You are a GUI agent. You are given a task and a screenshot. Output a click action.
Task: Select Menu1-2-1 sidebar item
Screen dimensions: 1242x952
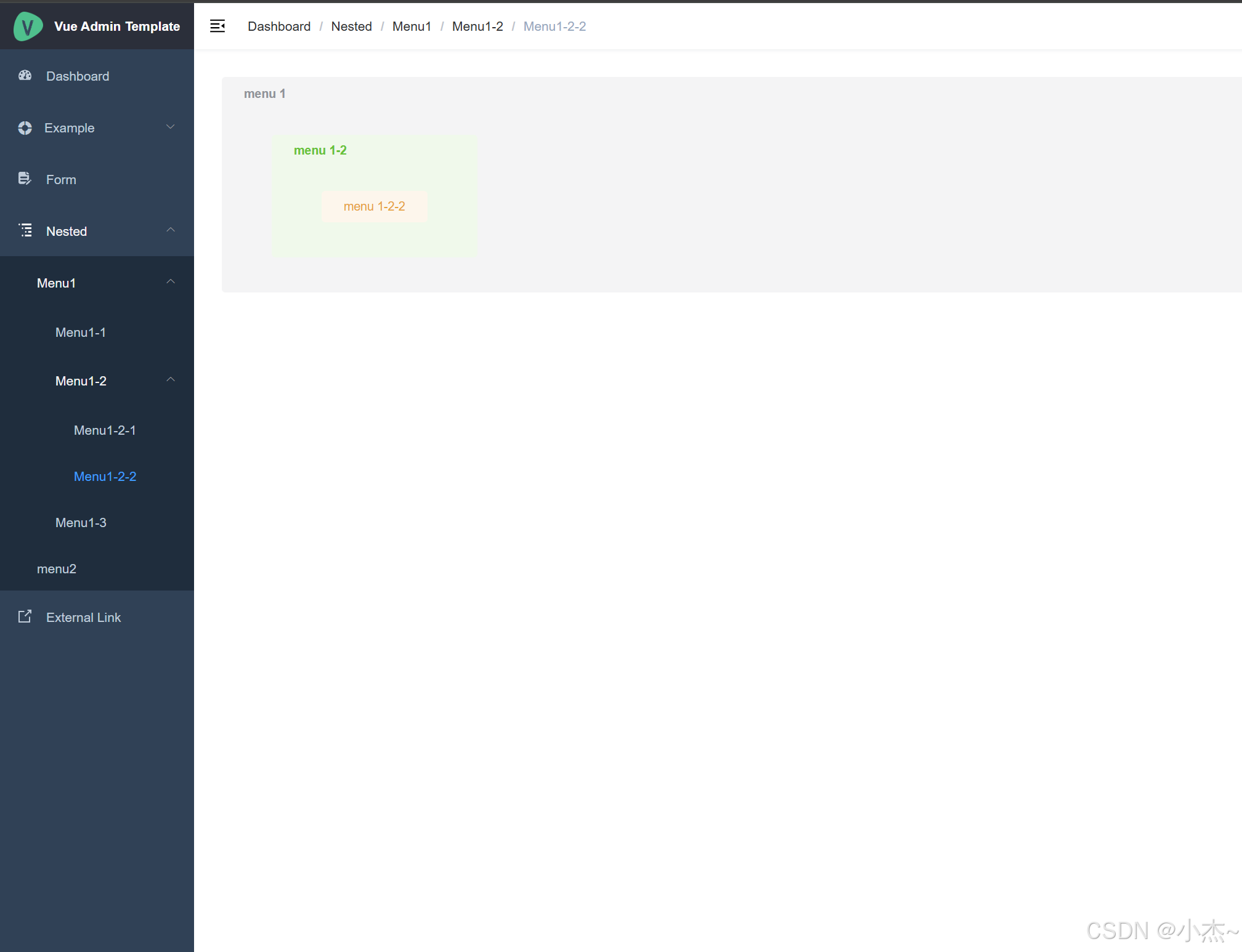pos(105,430)
